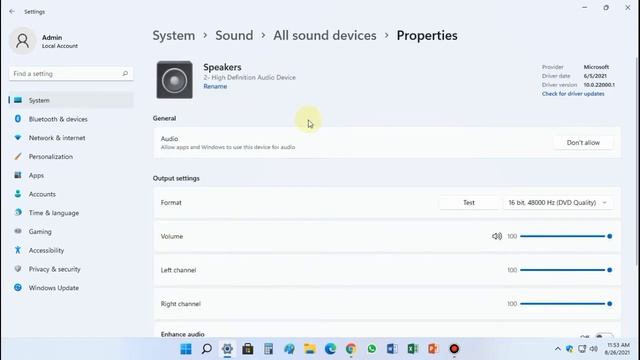This screenshot has width=640, height=360.
Task: Click the Gaming controller sidebar icon
Action: [x=18, y=231]
